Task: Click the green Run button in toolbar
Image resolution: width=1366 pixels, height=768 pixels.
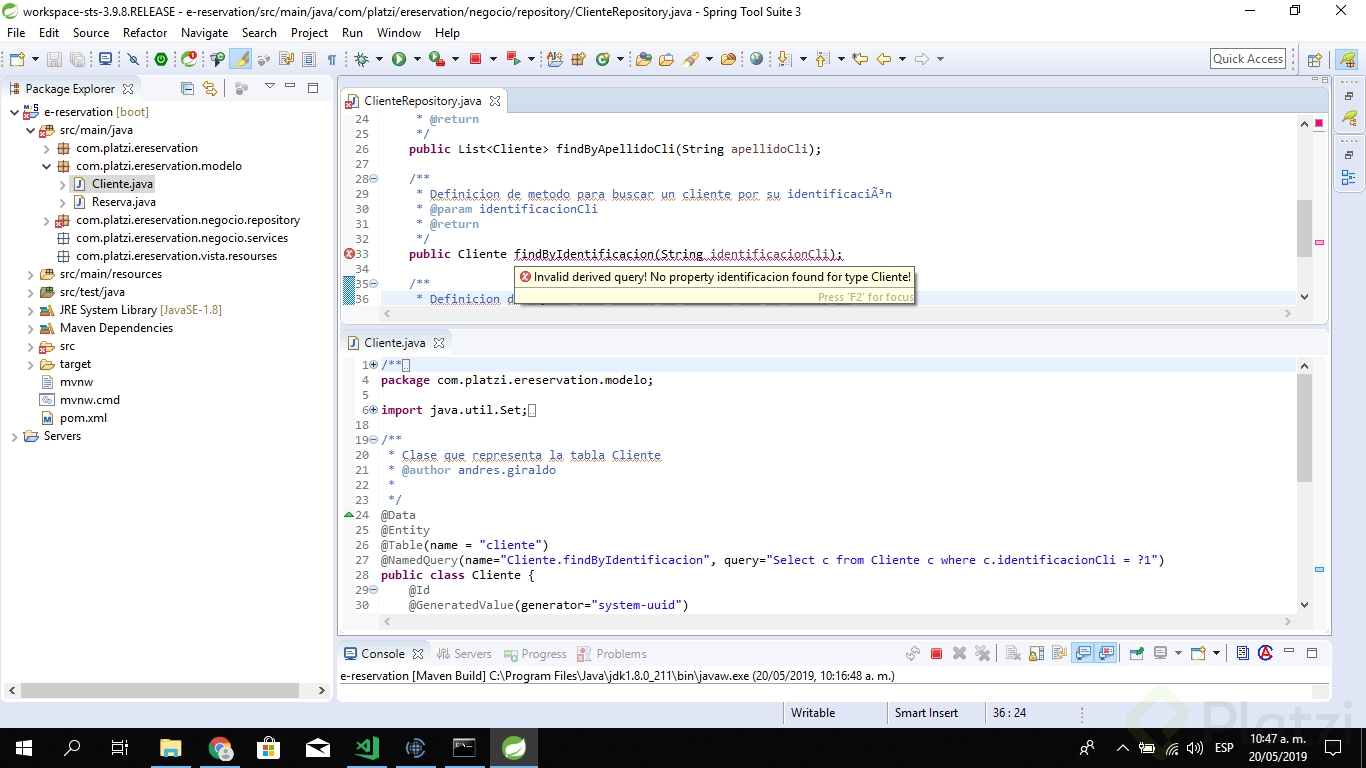Action: tap(399, 59)
